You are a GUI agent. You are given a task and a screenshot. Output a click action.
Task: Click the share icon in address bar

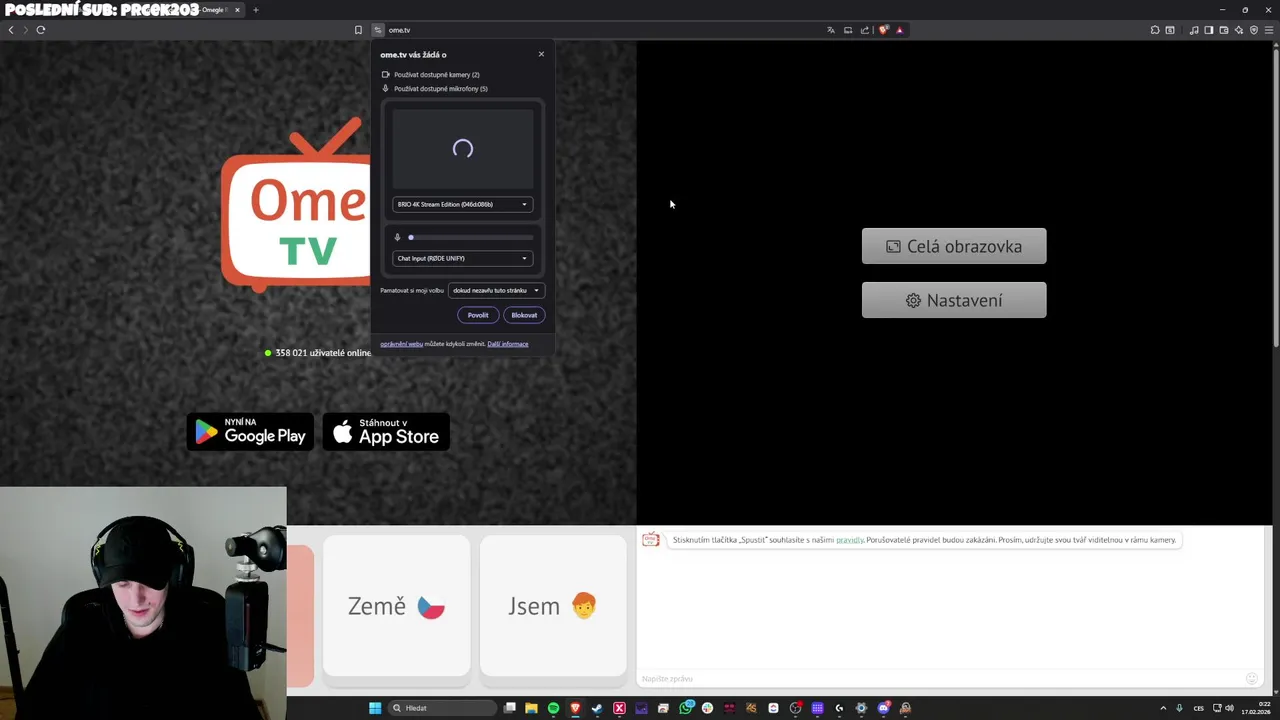tap(865, 30)
